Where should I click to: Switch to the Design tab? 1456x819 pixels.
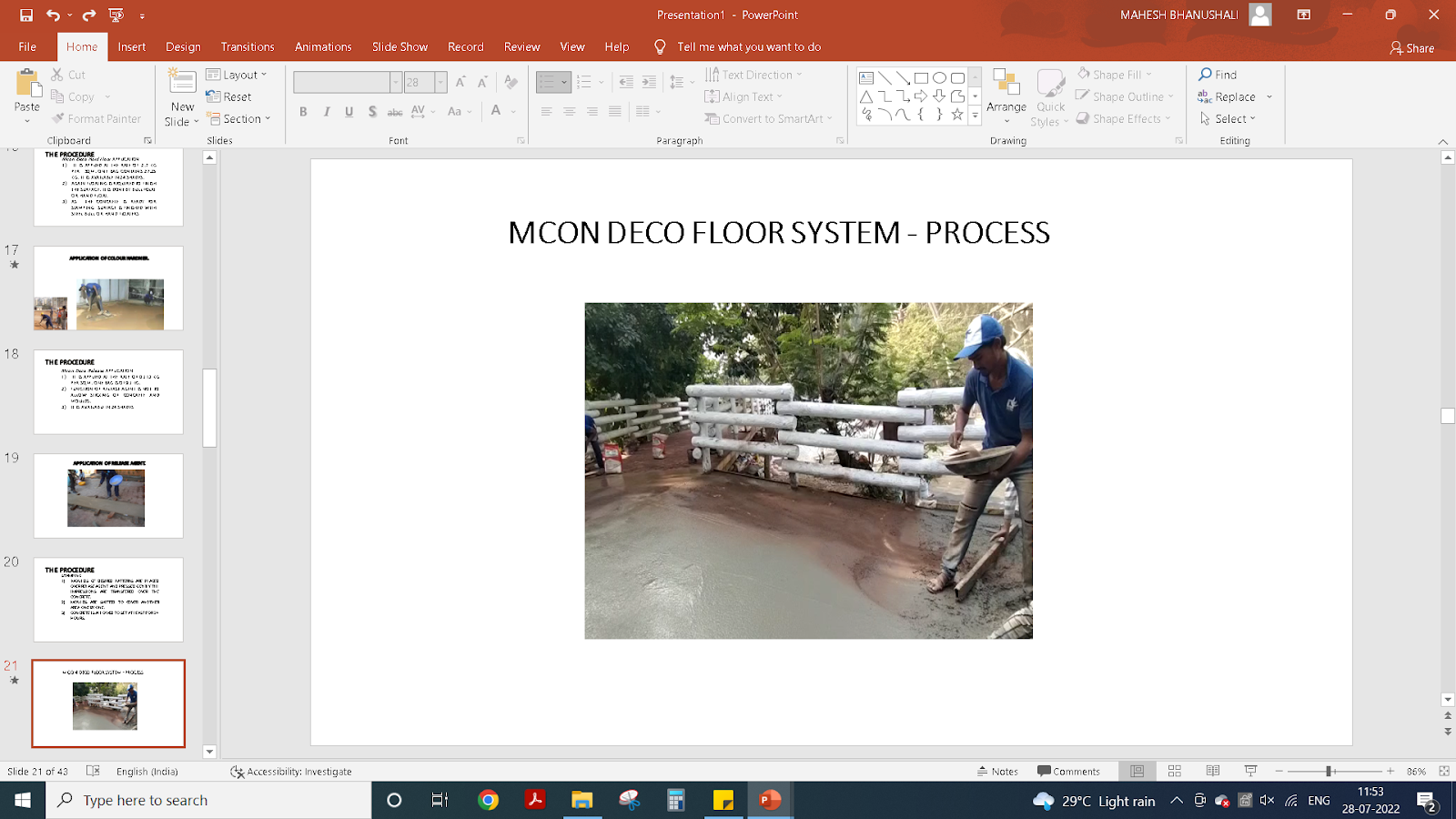pyautogui.click(x=183, y=46)
